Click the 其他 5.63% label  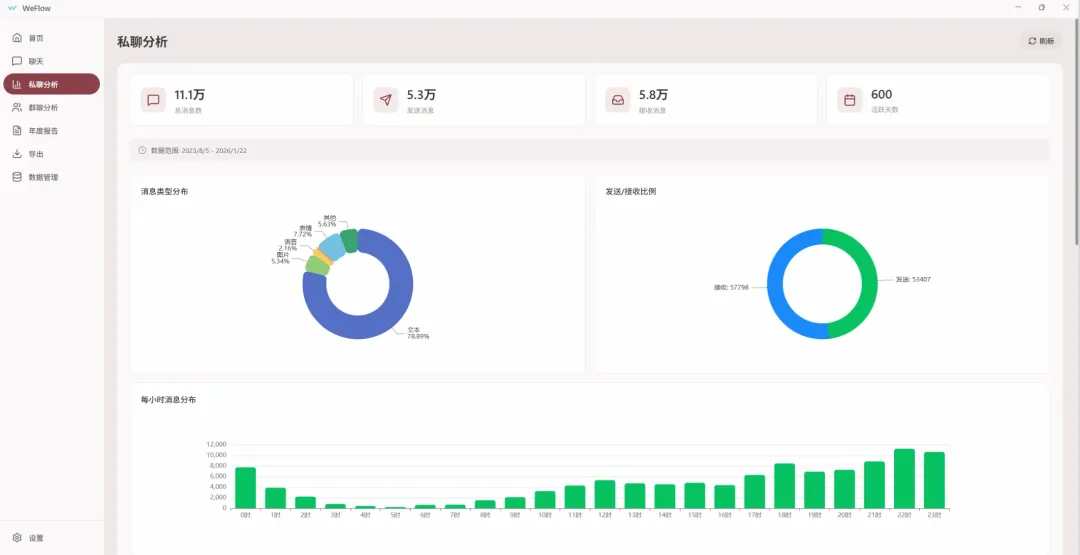click(x=327, y=221)
